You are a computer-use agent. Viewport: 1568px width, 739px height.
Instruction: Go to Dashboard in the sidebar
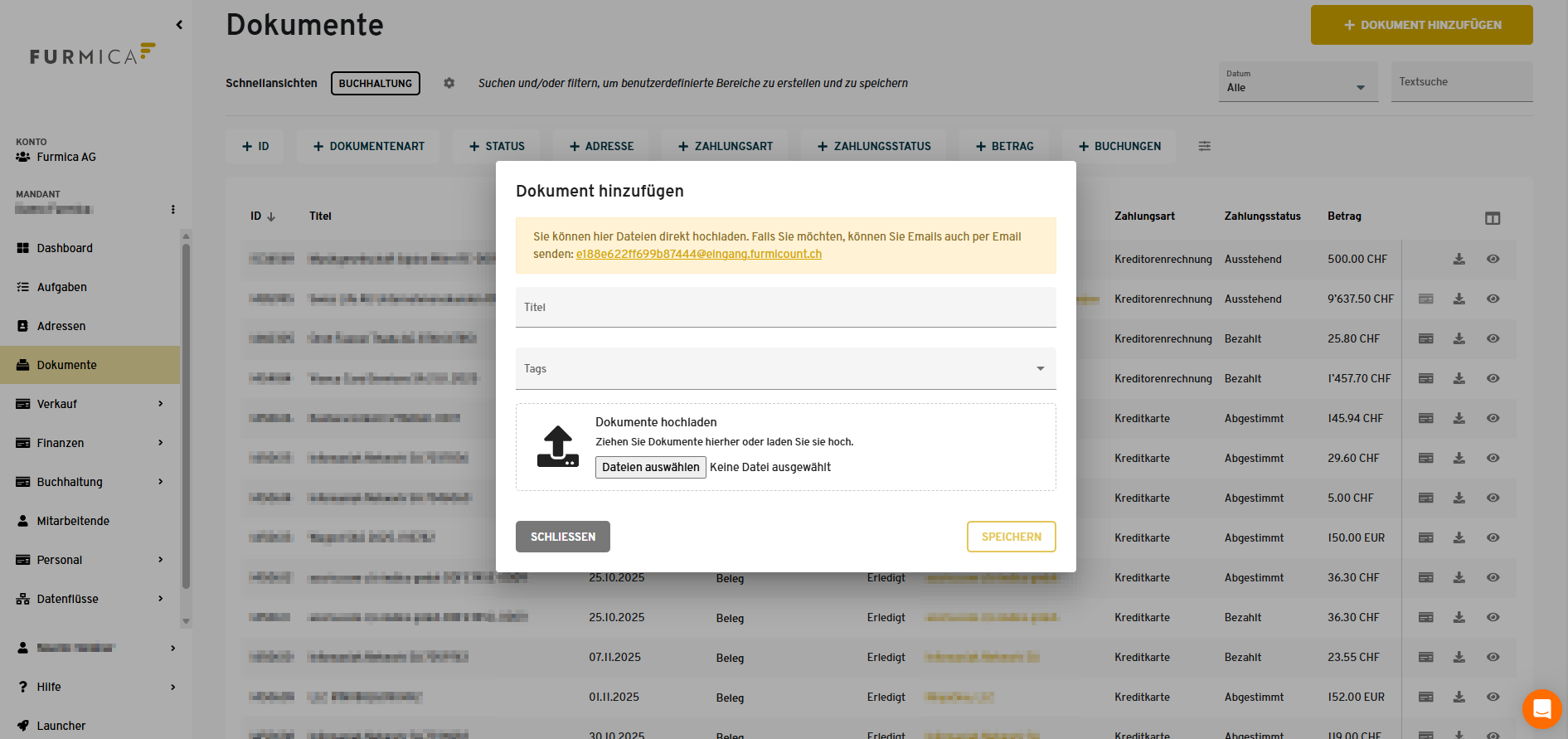(65, 248)
